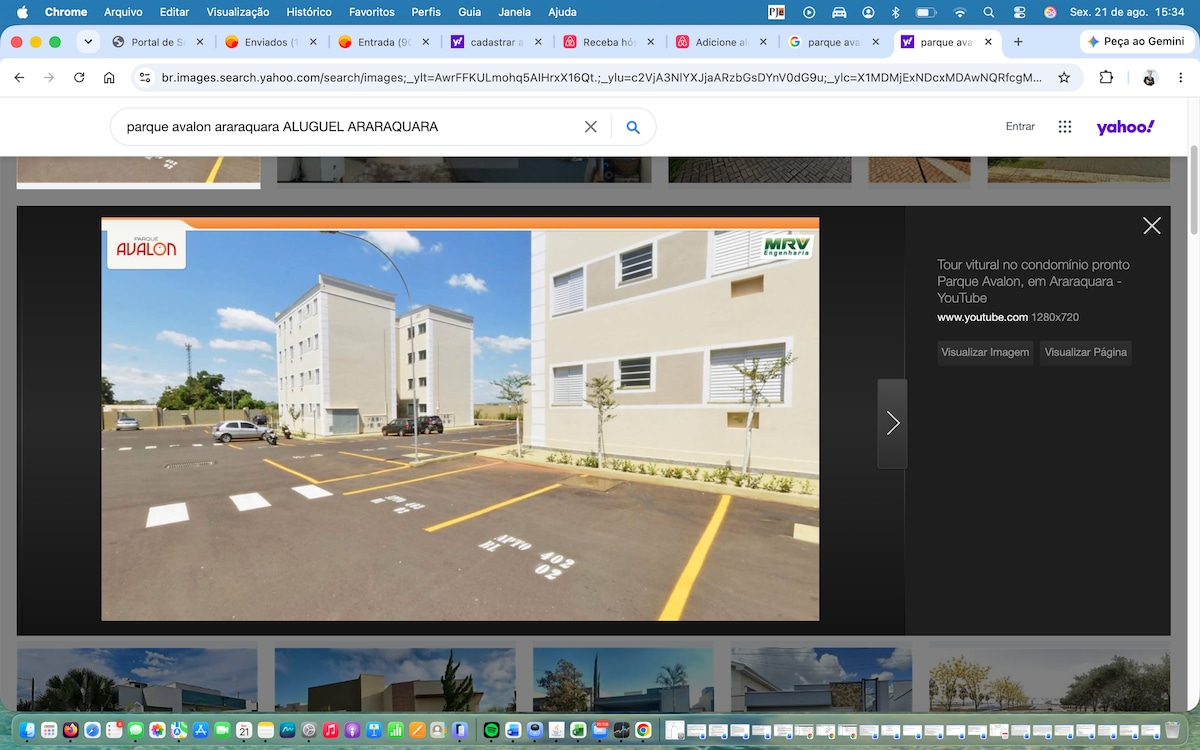This screenshot has width=1200, height=750.
Task: Close the image preview overlay
Action: coord(1152,226)
